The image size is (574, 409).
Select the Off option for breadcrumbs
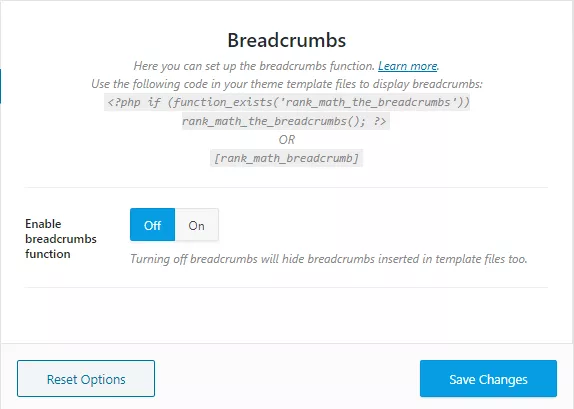click(x=152, y=225)
